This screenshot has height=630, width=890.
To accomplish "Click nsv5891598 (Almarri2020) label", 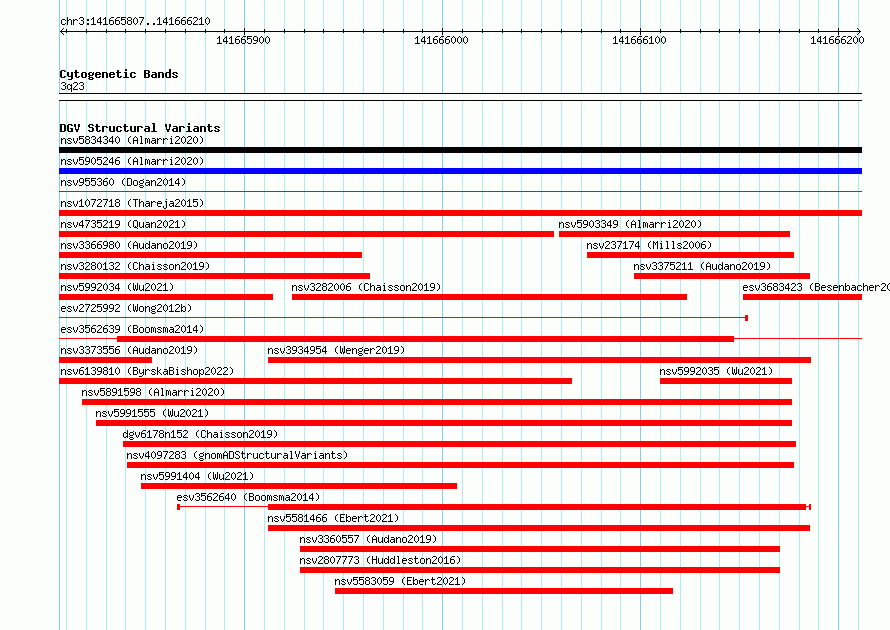I will coord(153,392).
